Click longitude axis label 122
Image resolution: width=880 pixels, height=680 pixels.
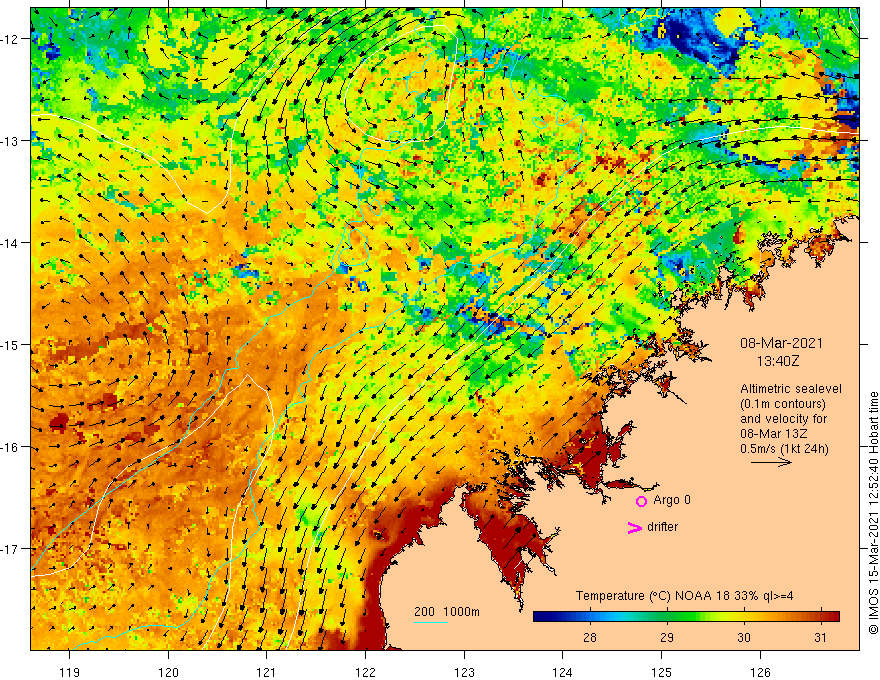365,672
